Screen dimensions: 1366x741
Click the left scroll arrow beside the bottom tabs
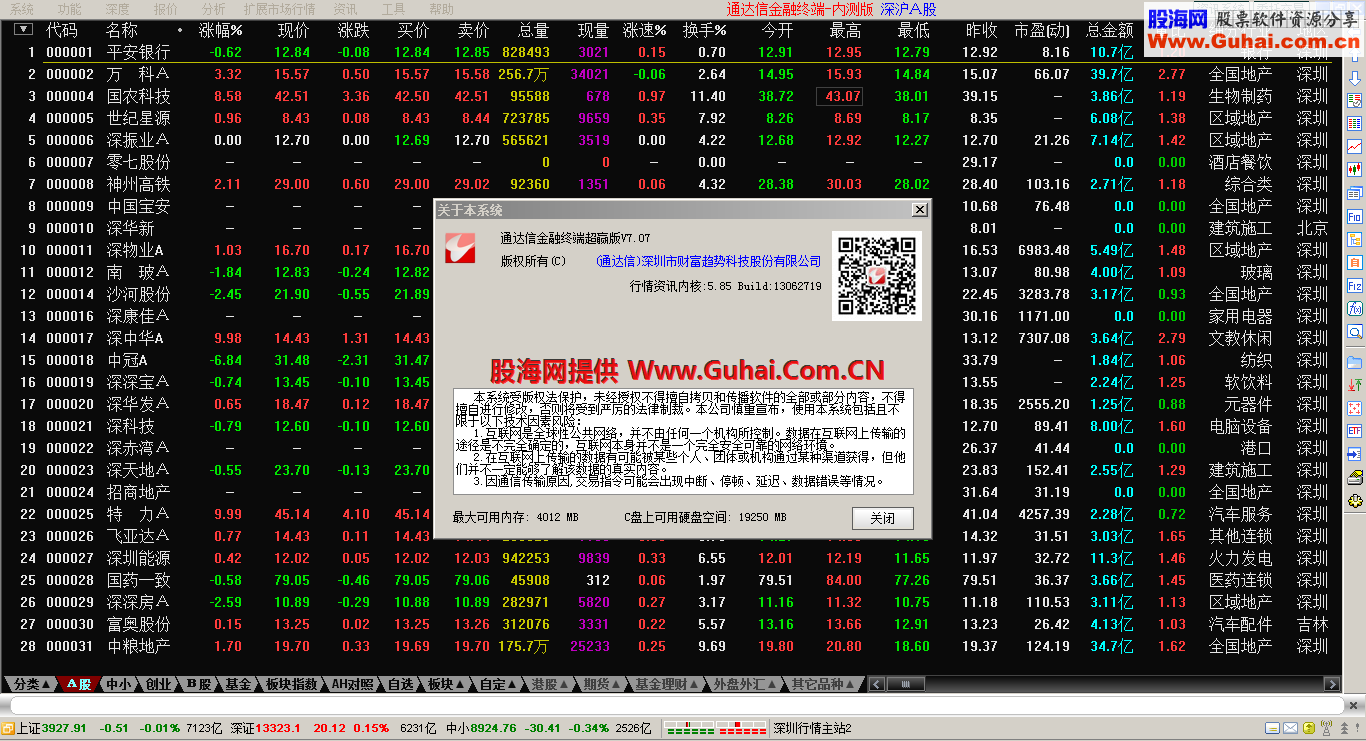[x=876, y=684]
